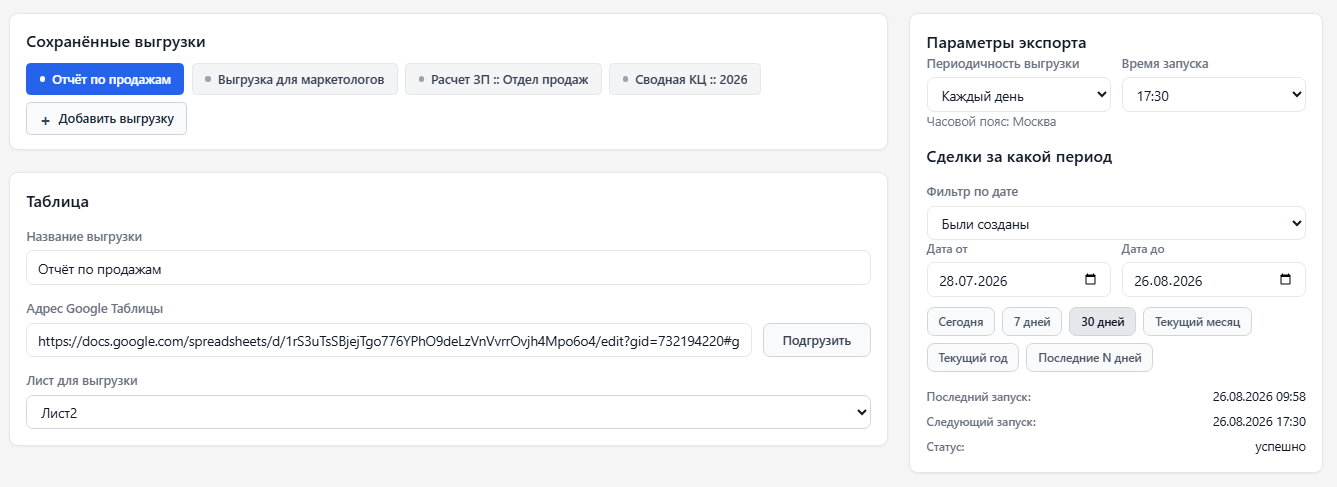Click next run value 26.08.2026 17:30
Viewport: 1337px width, 487px height.
click(x=1259, y=422)
